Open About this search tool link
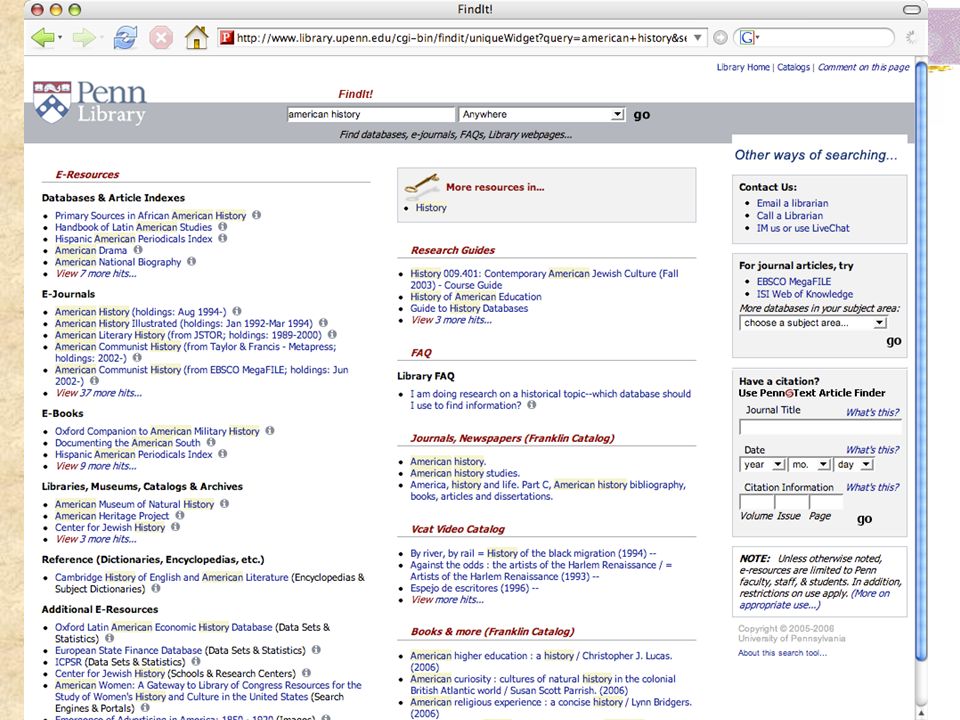Viewport: 960px width, 720px height. coord(782,653)
